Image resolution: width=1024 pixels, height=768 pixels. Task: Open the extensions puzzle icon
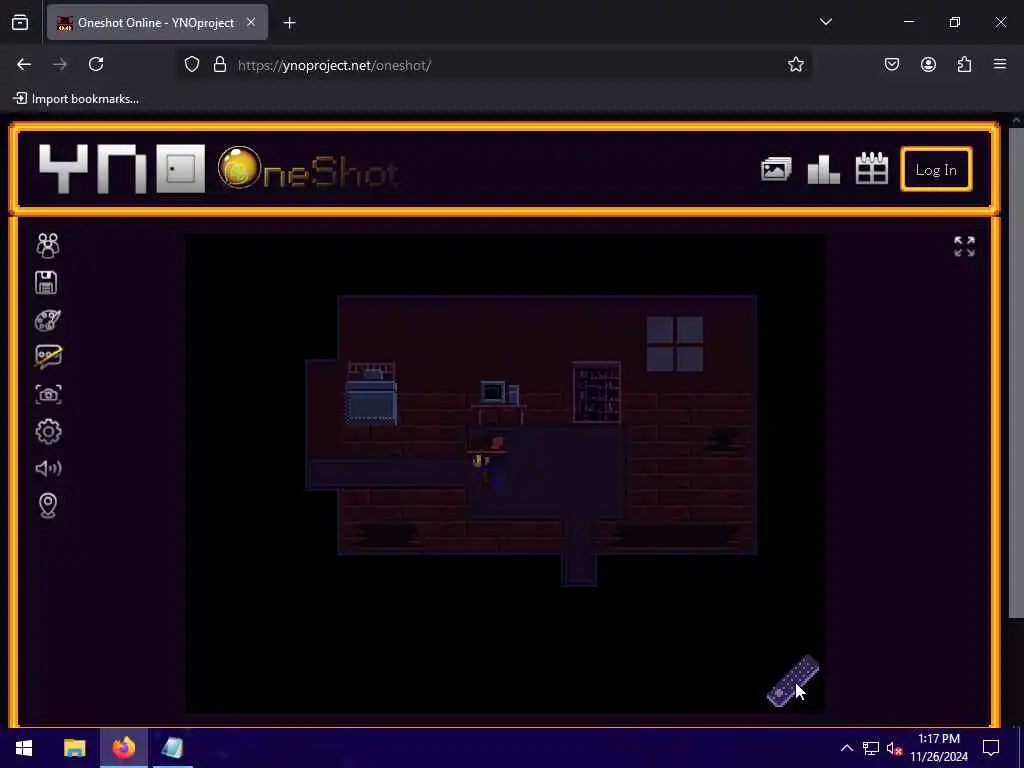point(964,64)
